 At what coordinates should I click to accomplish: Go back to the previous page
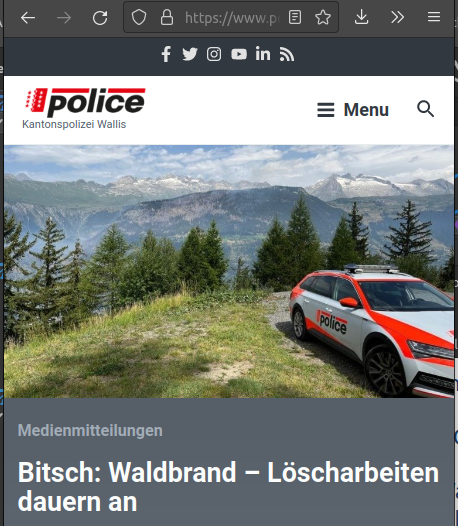[x=28, y=17]
